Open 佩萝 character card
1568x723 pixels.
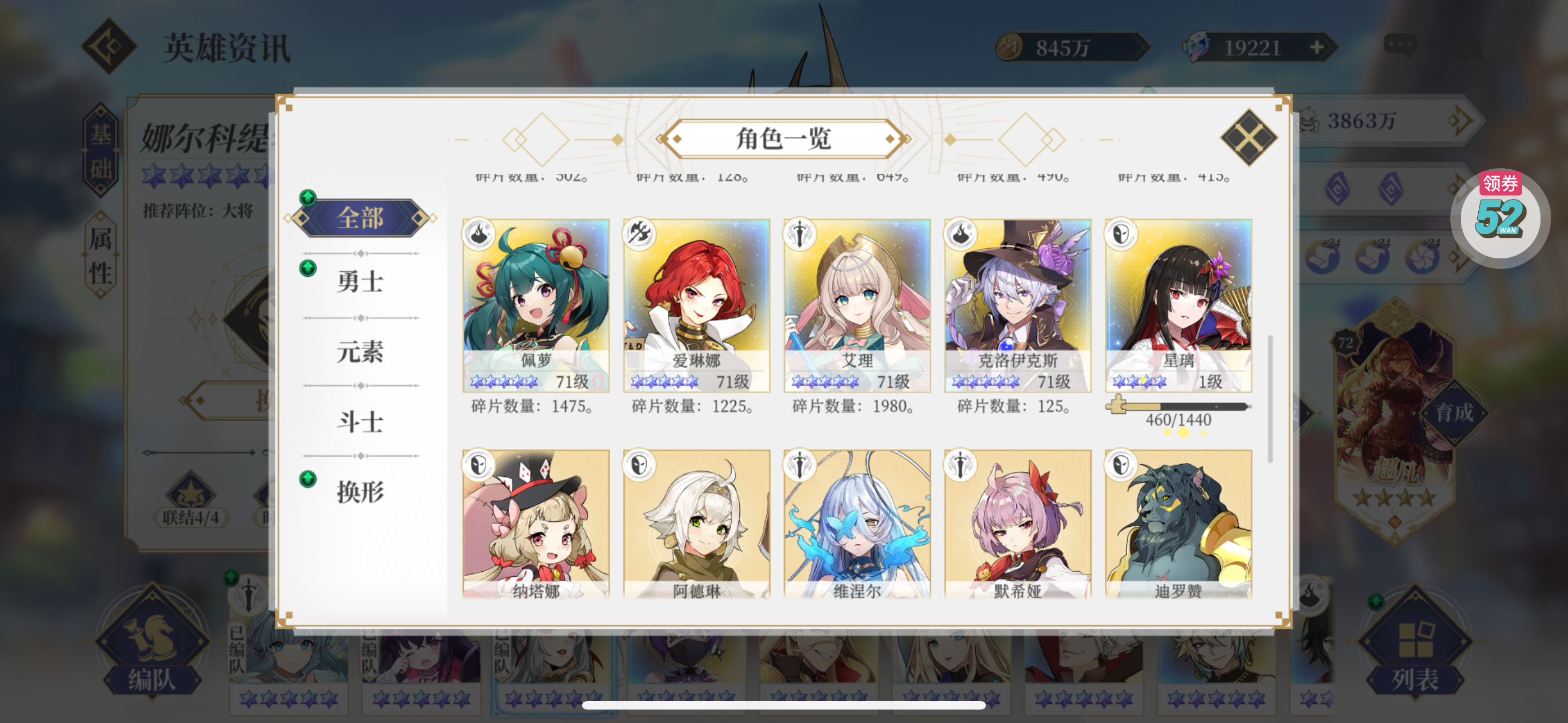[x=536, y=305]
